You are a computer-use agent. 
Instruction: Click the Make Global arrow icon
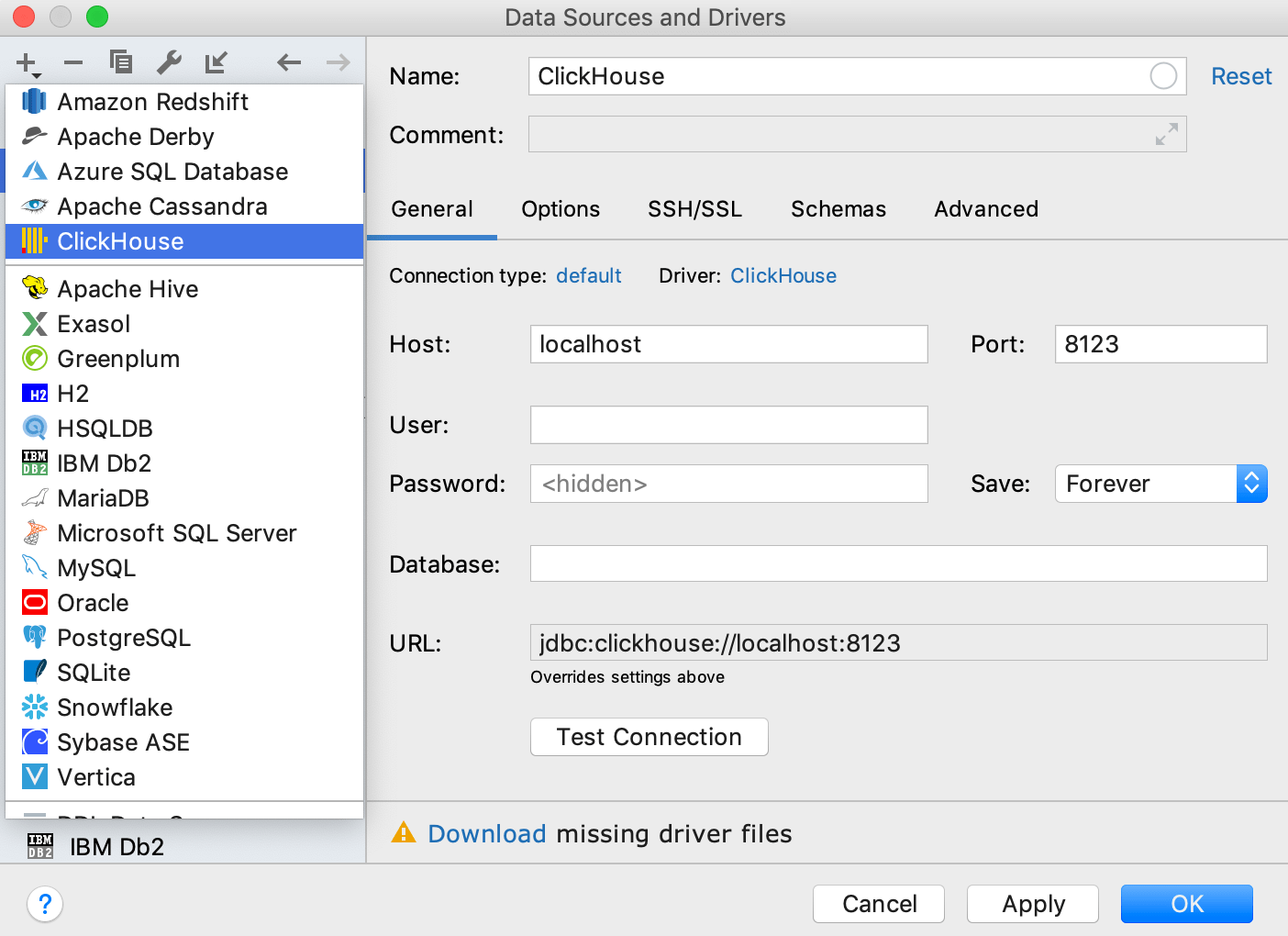coord(217,62)
